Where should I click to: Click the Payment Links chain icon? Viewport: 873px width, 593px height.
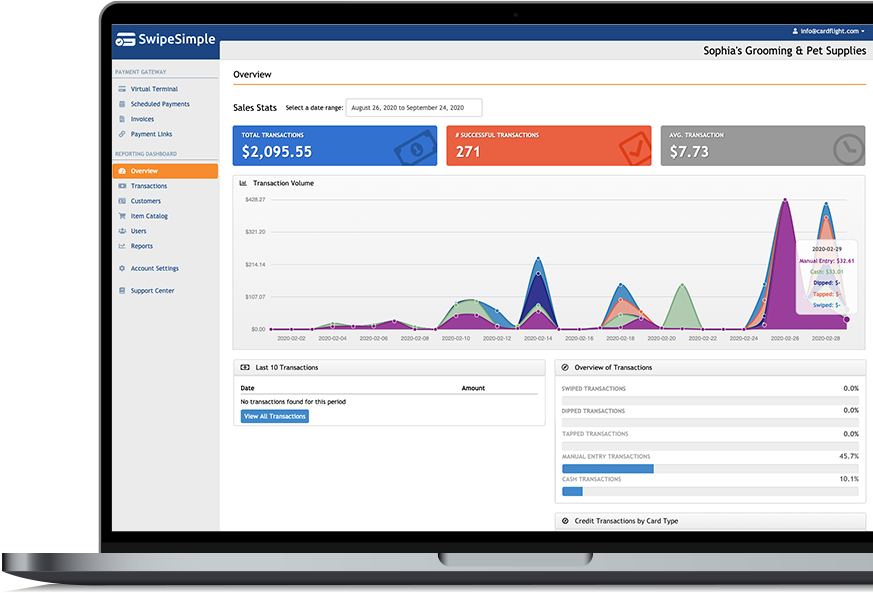(122, 134)
